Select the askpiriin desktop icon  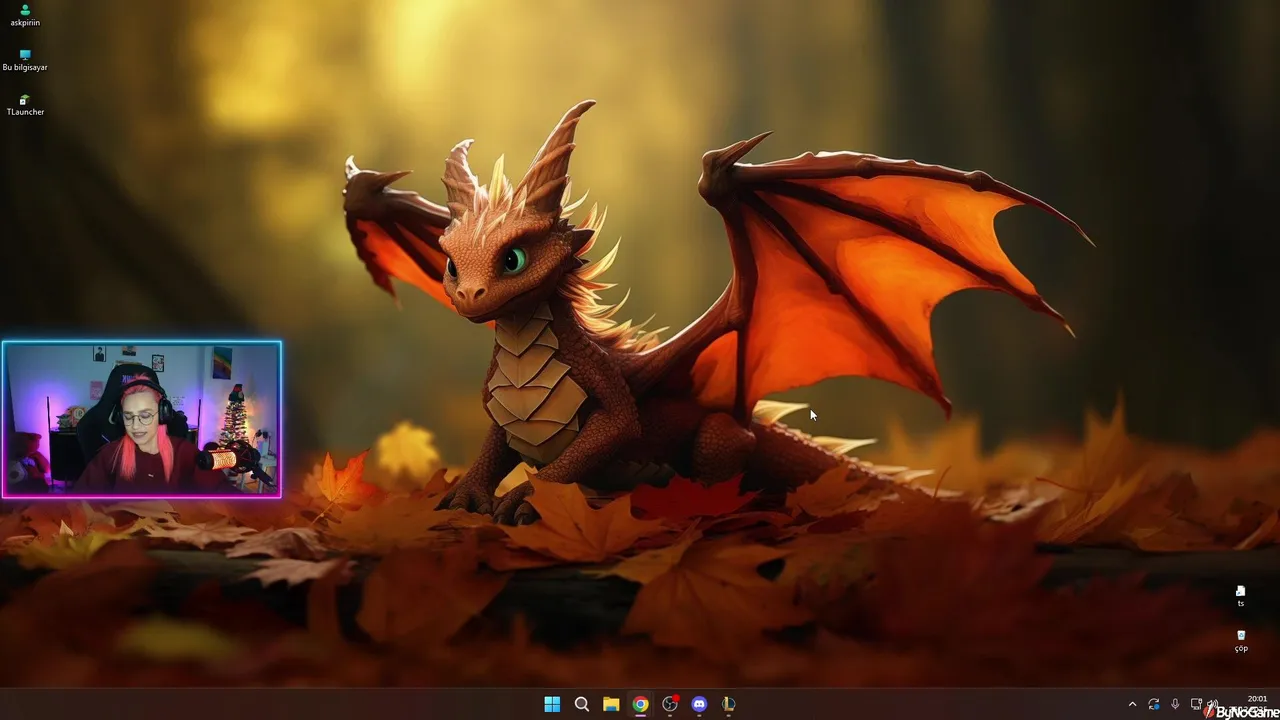point(25,15)
